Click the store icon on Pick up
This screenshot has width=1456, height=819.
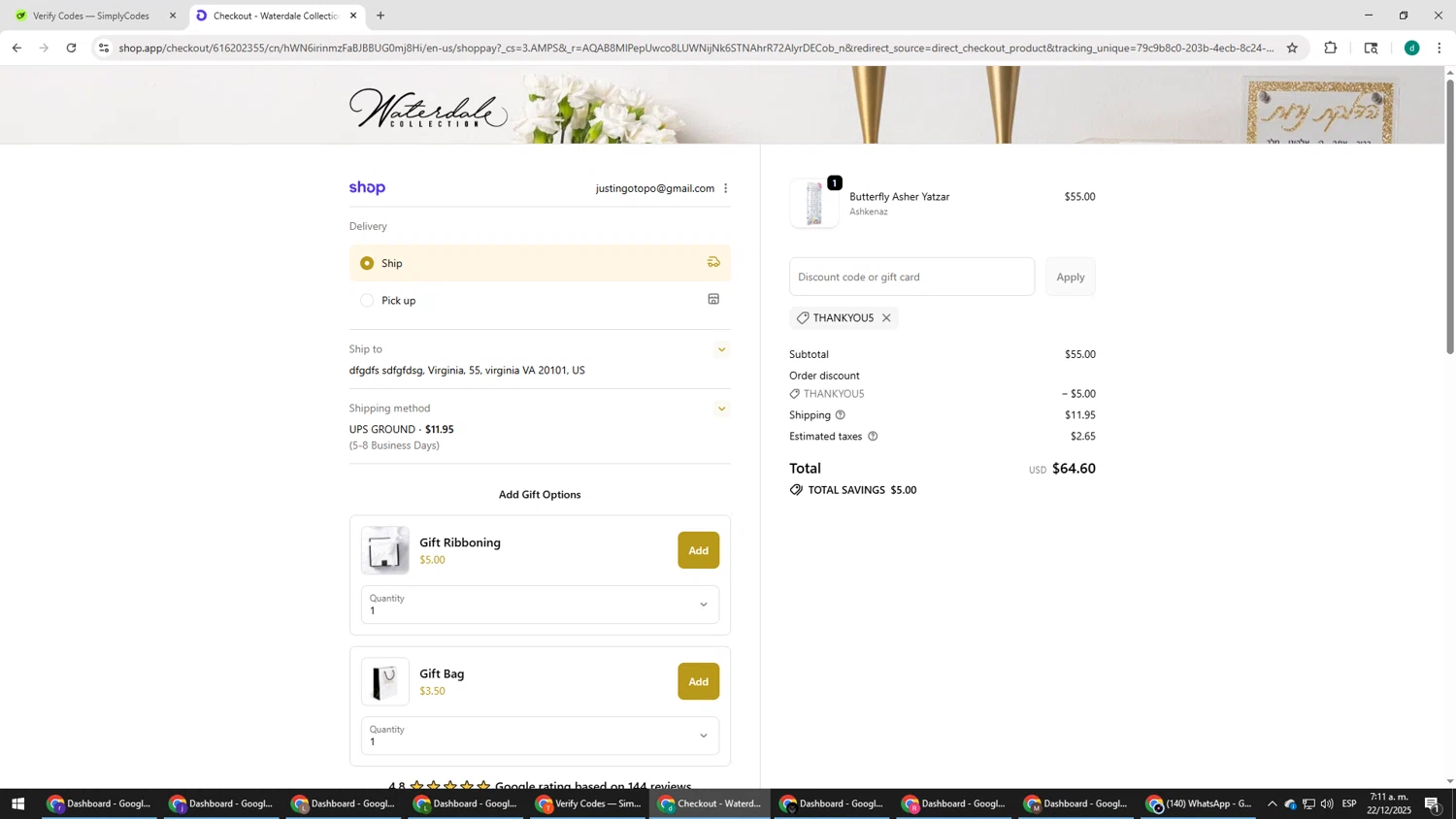713,299
